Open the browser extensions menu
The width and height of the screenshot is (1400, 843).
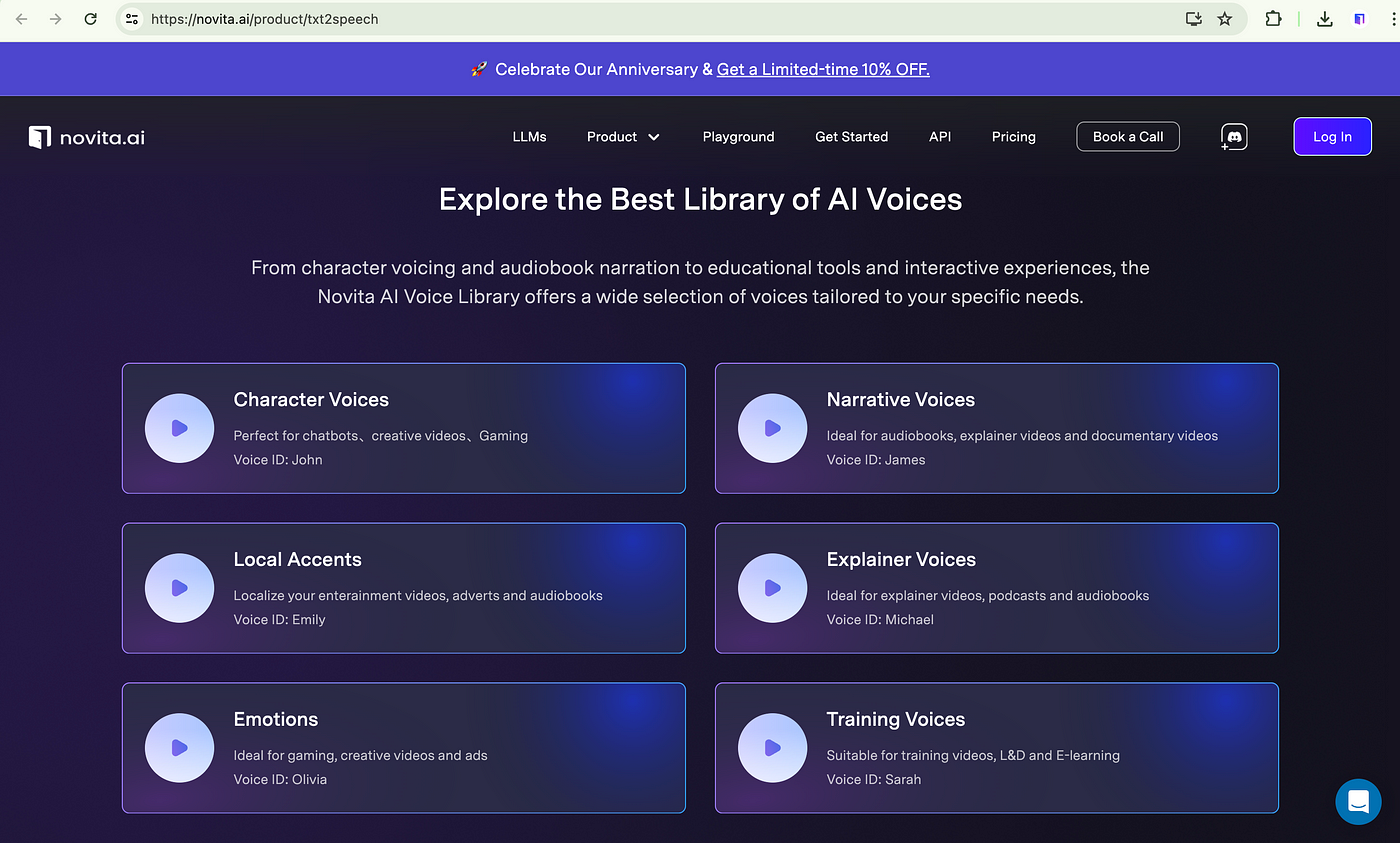pos(1273,19)
